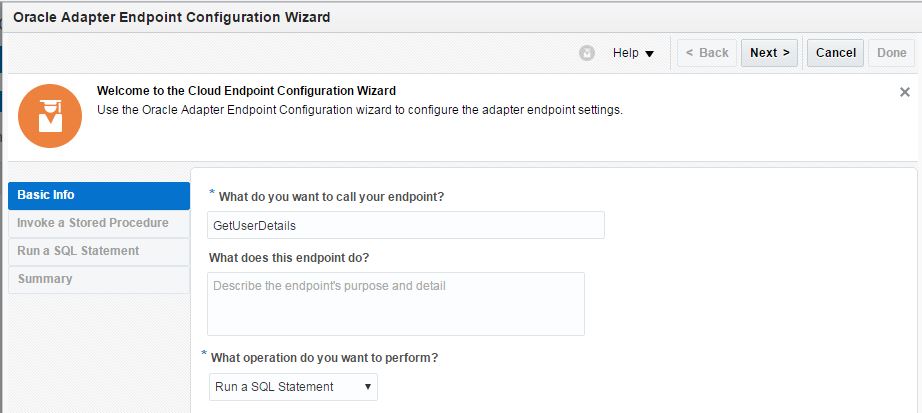Viewport: 922px width, 413px height.
Task: Click the Help menu arrow
Action: point(649,54)
